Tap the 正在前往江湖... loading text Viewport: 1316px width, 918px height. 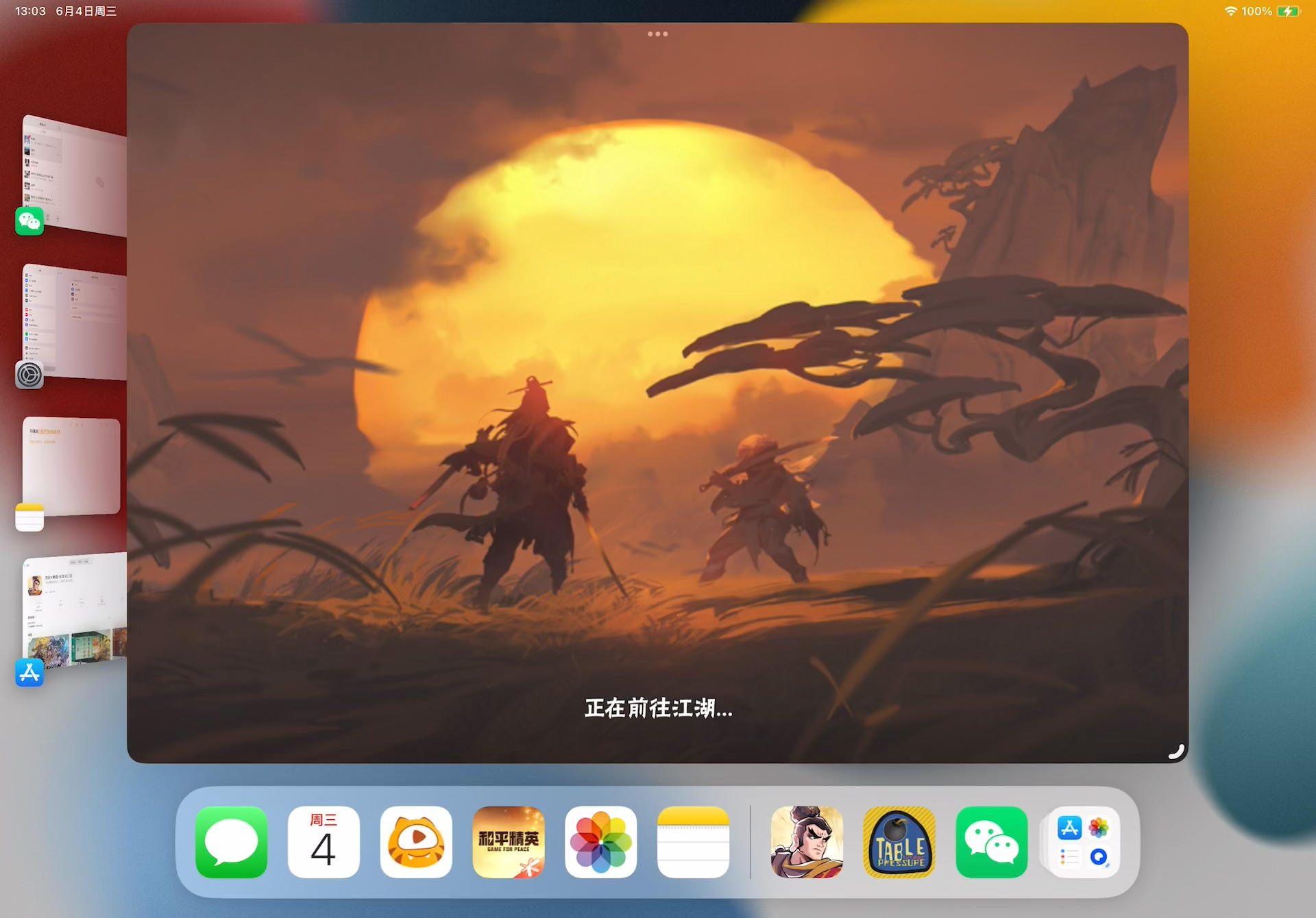(x=659, y=708)
